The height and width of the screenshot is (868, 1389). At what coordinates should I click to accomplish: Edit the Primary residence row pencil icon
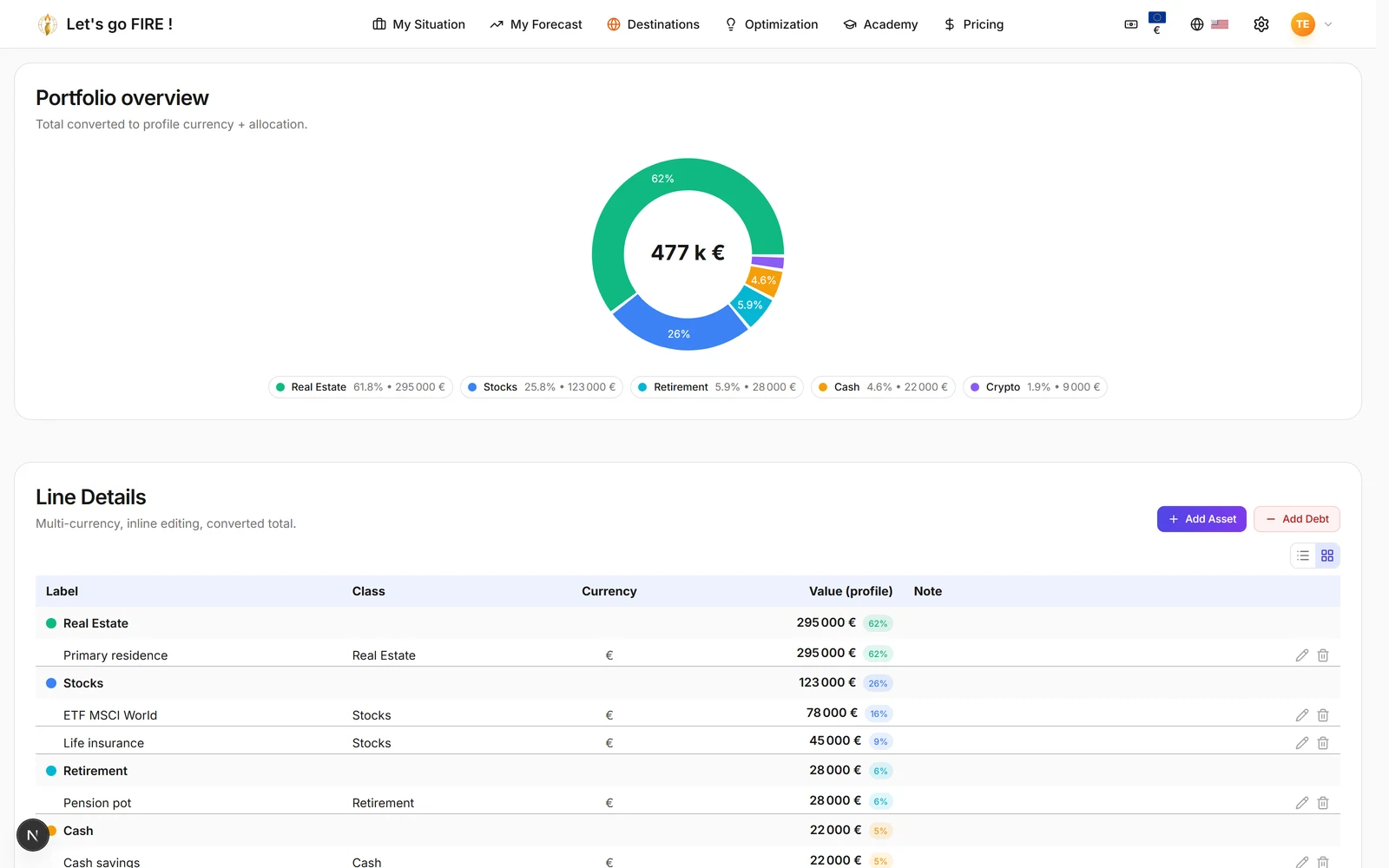coord(1302,655)
